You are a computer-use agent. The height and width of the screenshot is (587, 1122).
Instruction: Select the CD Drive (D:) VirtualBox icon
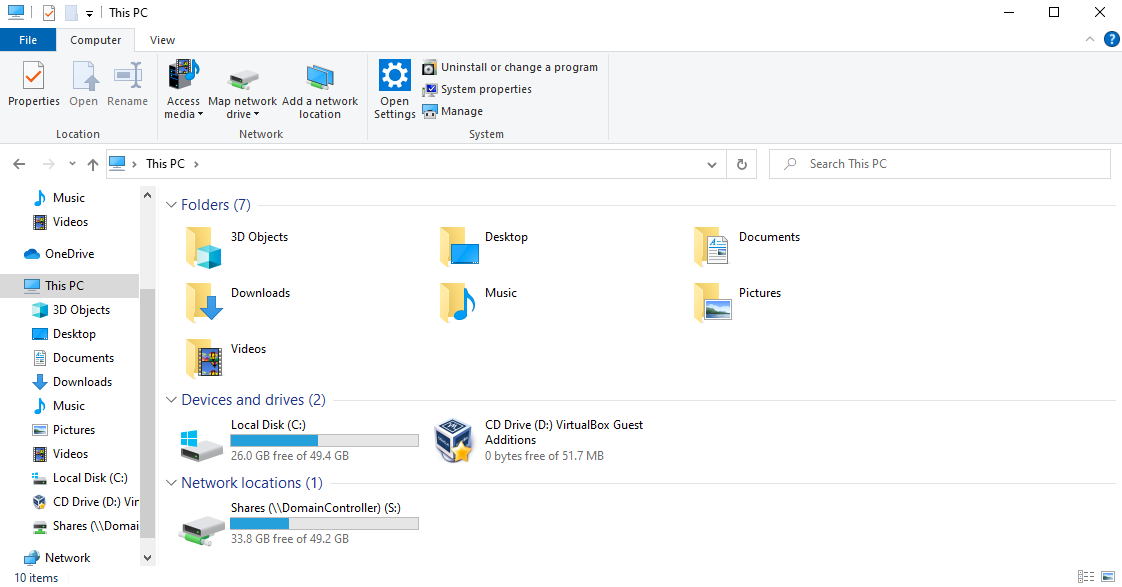point(453,440)
